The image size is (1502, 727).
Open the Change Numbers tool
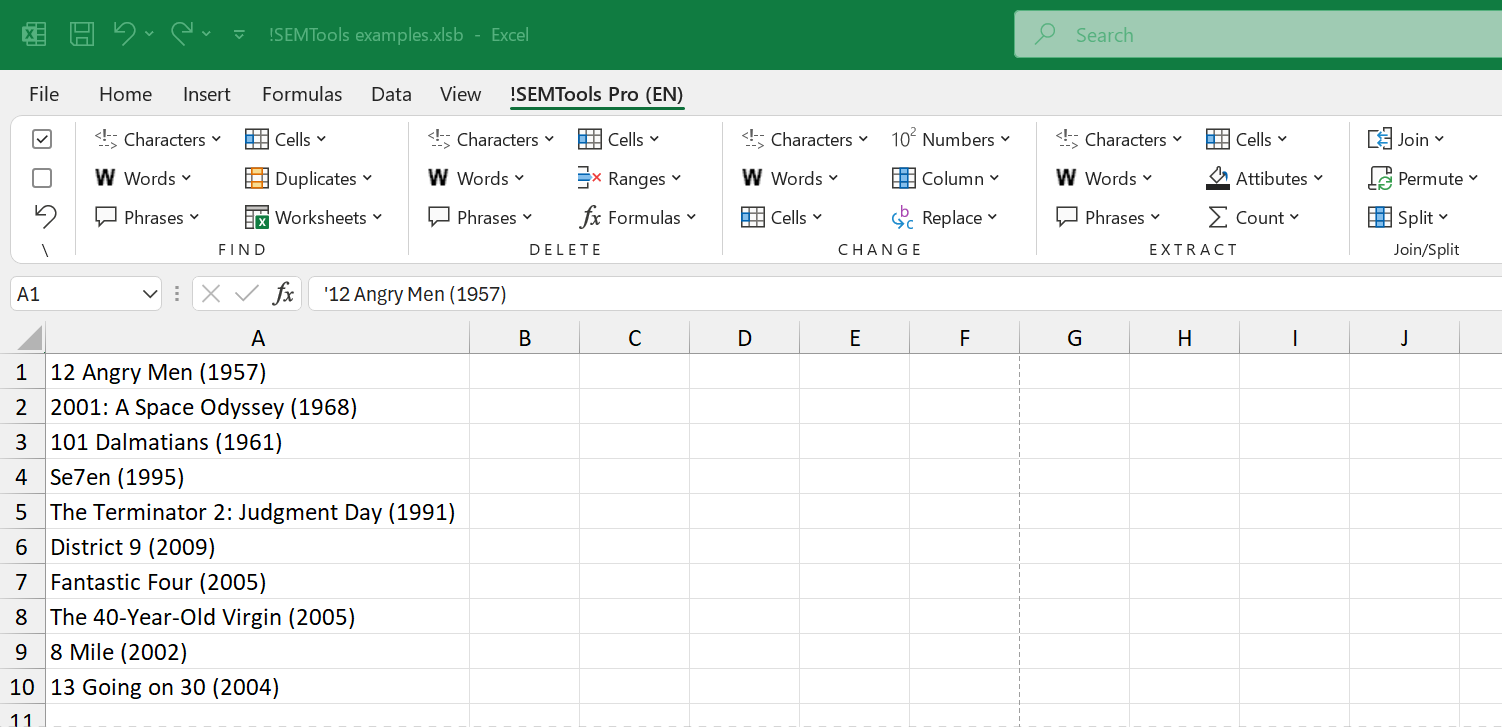[949, 139]
